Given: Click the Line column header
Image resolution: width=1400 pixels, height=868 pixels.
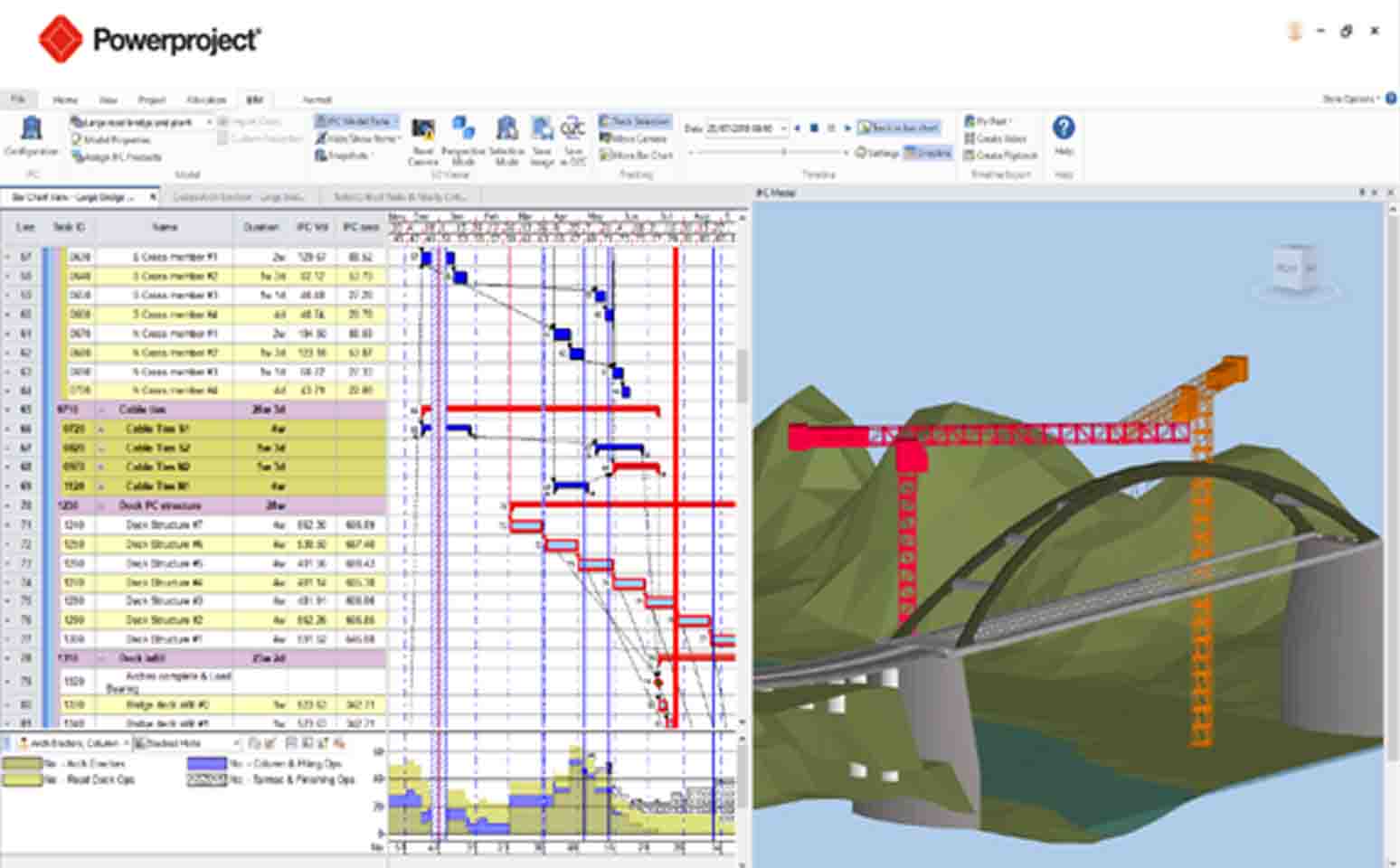Looking at the screenshot, I should click(25, 227).
